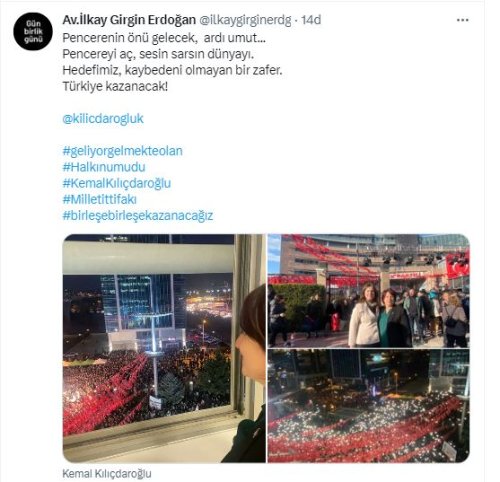The height and width of the screenshot is (482, 500).
Task: Open Av.İlkay Girgin Erdoğan display name
Action: pyautogui.click(x=129, y=20)
